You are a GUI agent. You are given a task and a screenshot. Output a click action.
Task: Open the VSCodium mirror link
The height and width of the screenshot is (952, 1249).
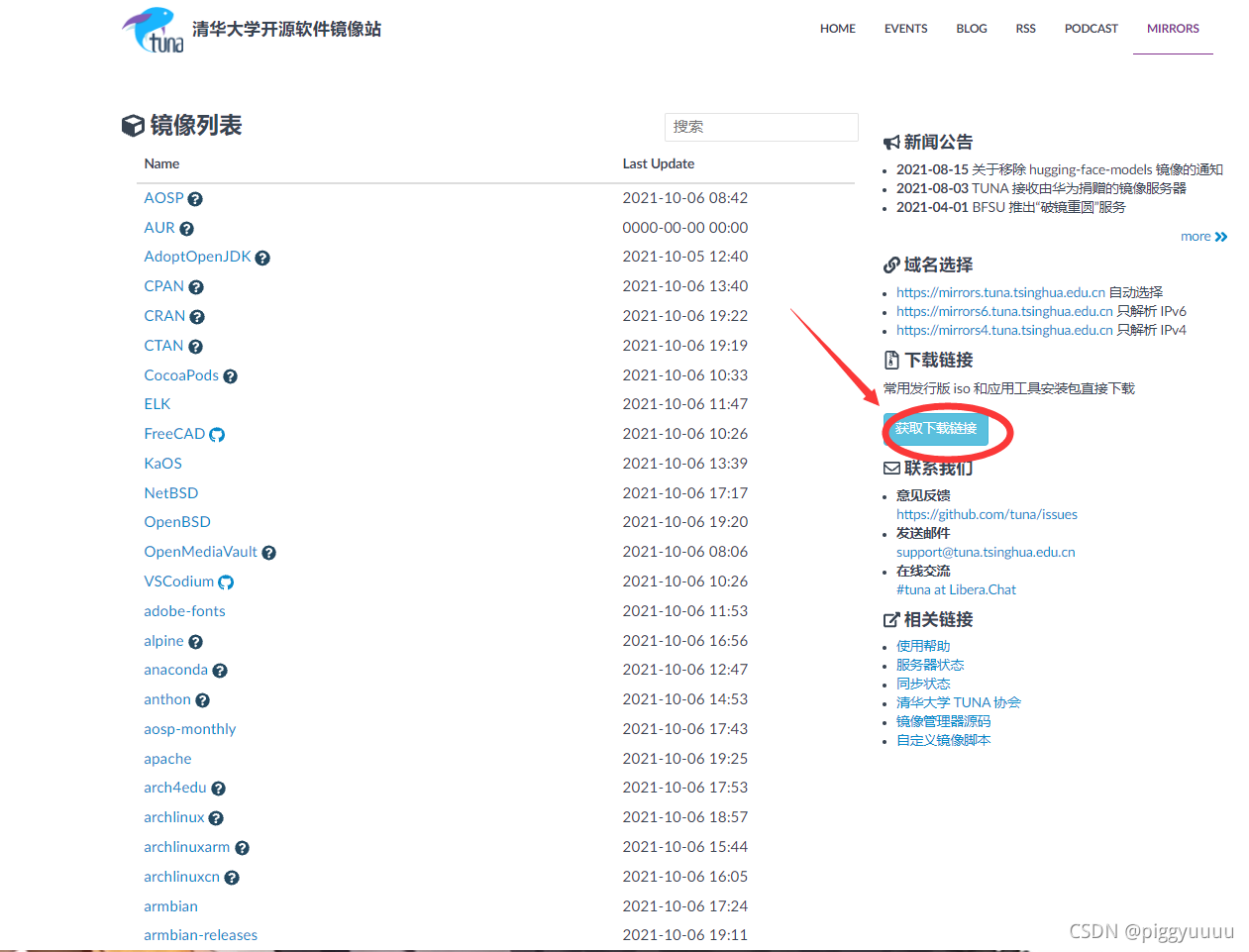178,582
